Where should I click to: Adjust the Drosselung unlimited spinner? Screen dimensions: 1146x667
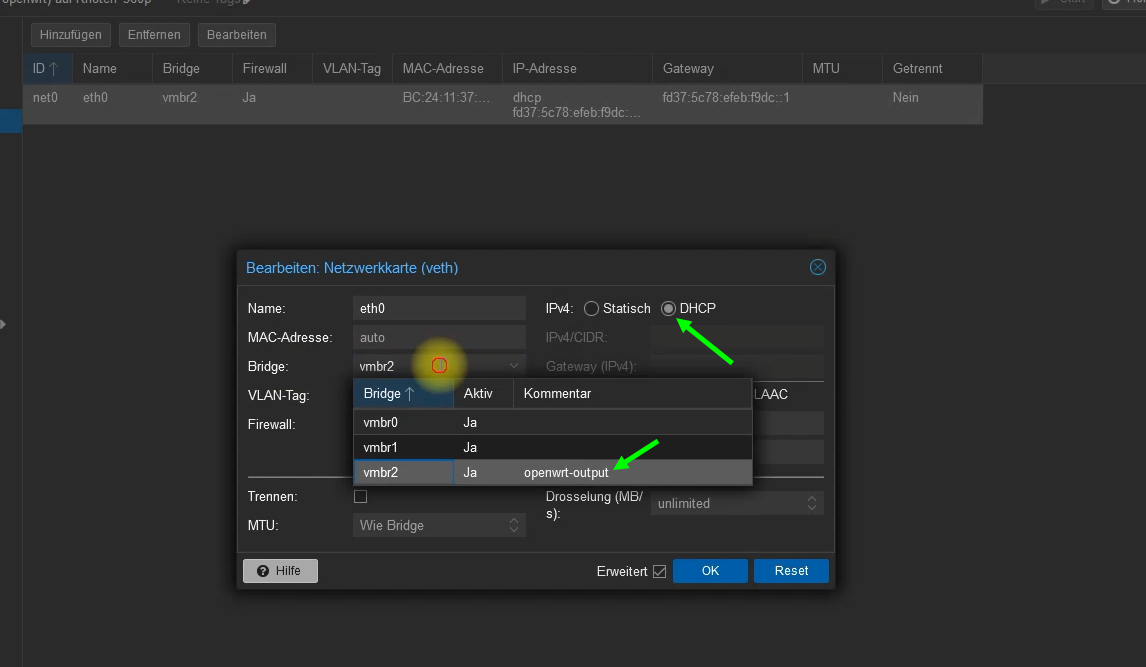812,504
